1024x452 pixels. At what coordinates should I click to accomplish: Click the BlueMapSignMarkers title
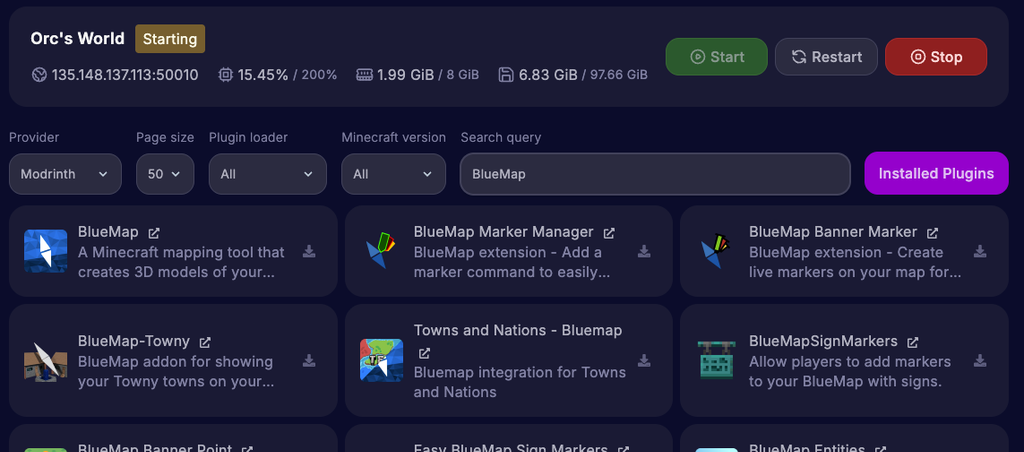tap(824, 341)
